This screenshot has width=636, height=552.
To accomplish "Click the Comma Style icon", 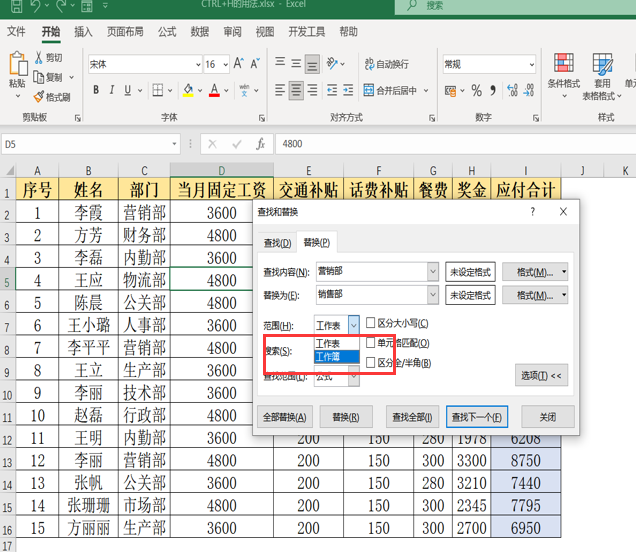I will (493, 90).
